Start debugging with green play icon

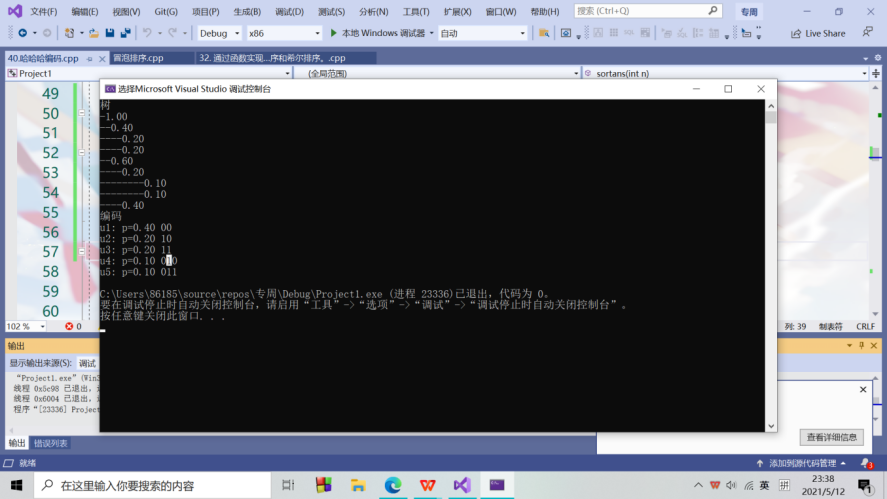click(x=333, y=33)
